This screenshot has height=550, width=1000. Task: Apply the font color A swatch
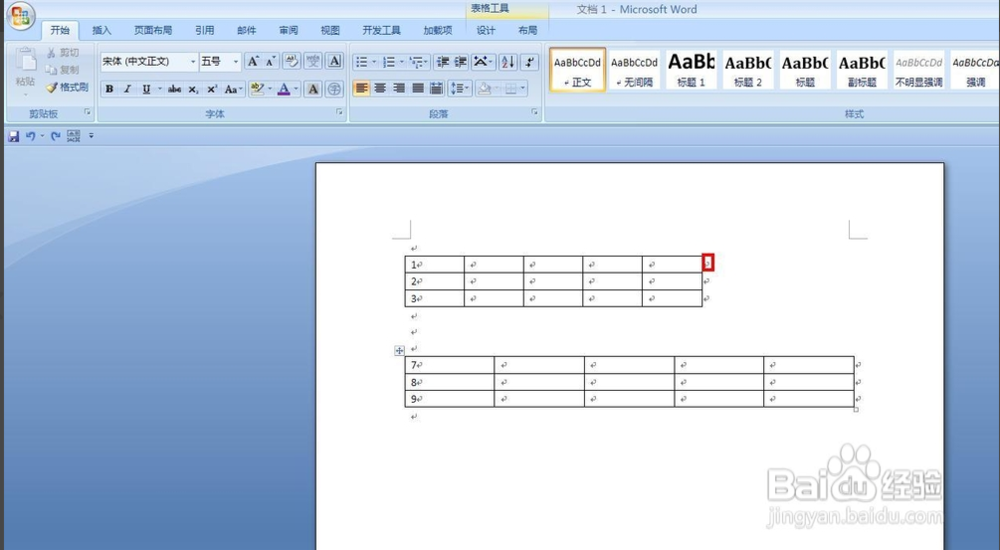(284, 89)
